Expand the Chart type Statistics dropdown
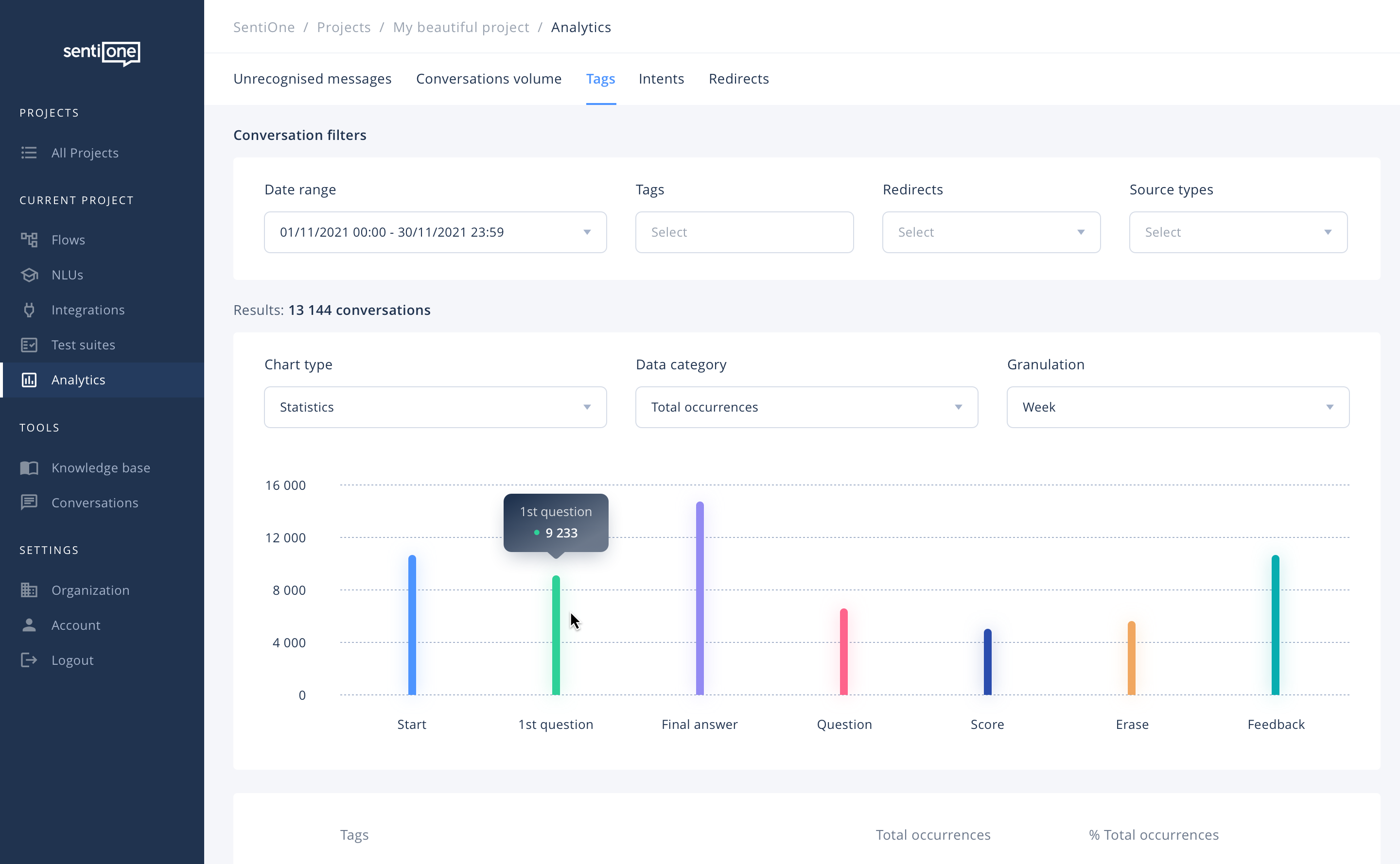 pos(435,407)
